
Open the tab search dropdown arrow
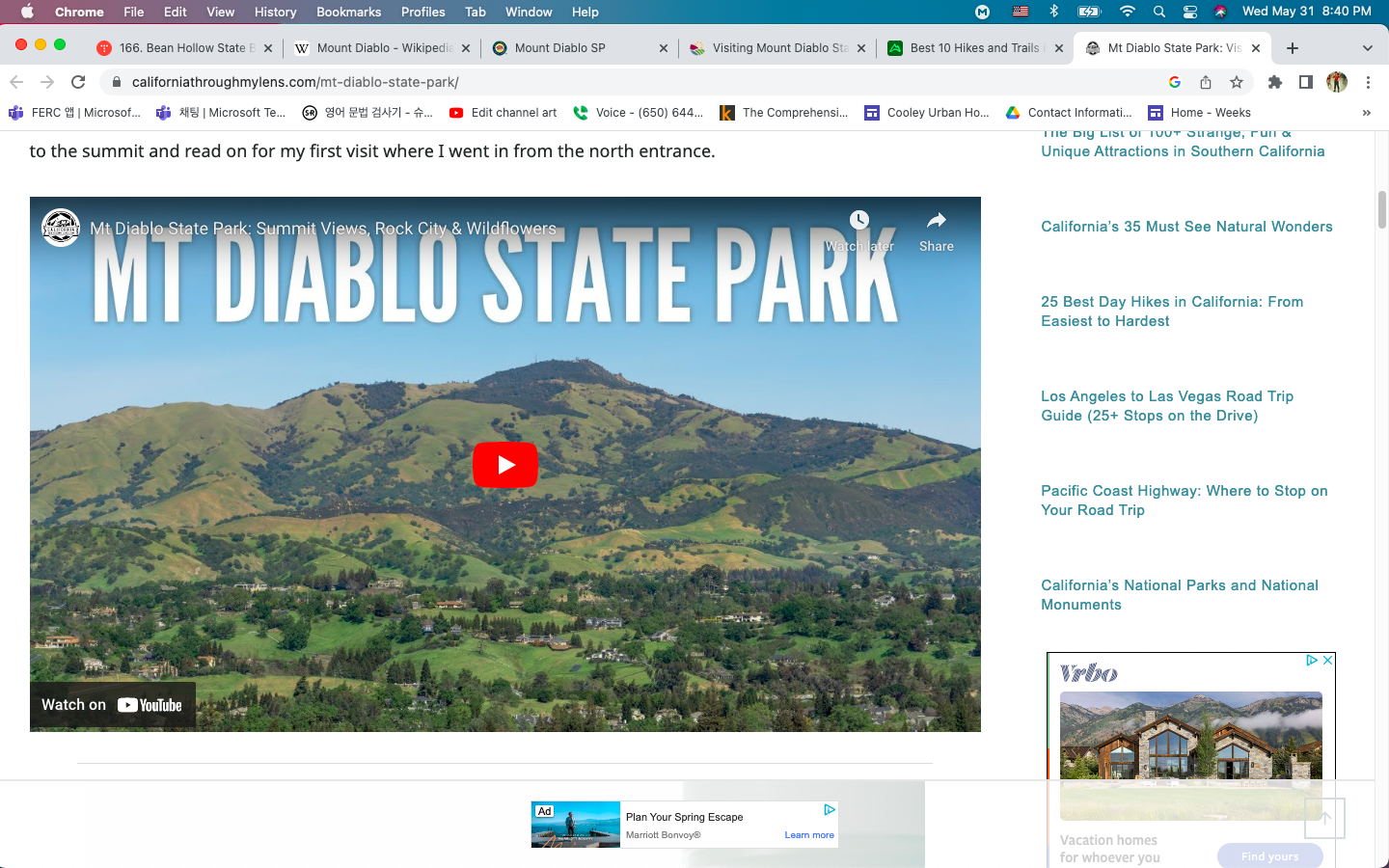(1367, 48)
